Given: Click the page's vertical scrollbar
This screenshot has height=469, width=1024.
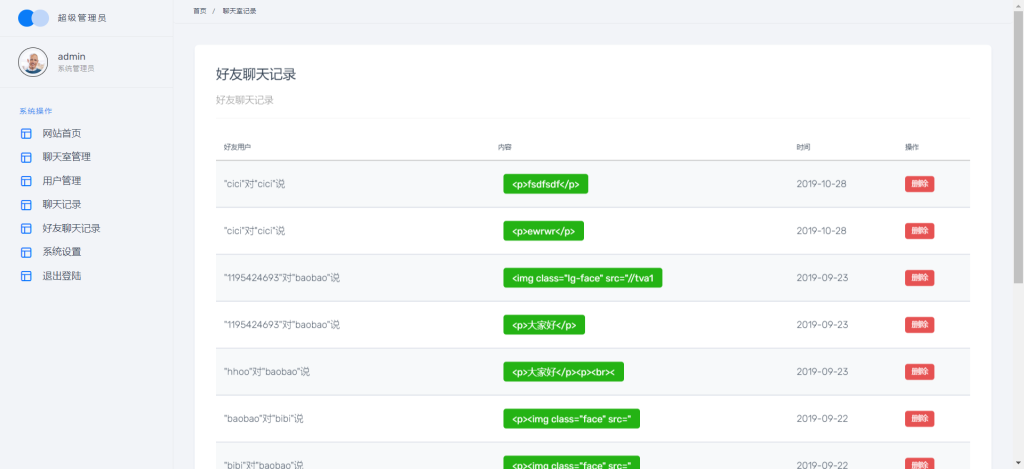Looking at the screenshot, I should (x=1017, y=200).
